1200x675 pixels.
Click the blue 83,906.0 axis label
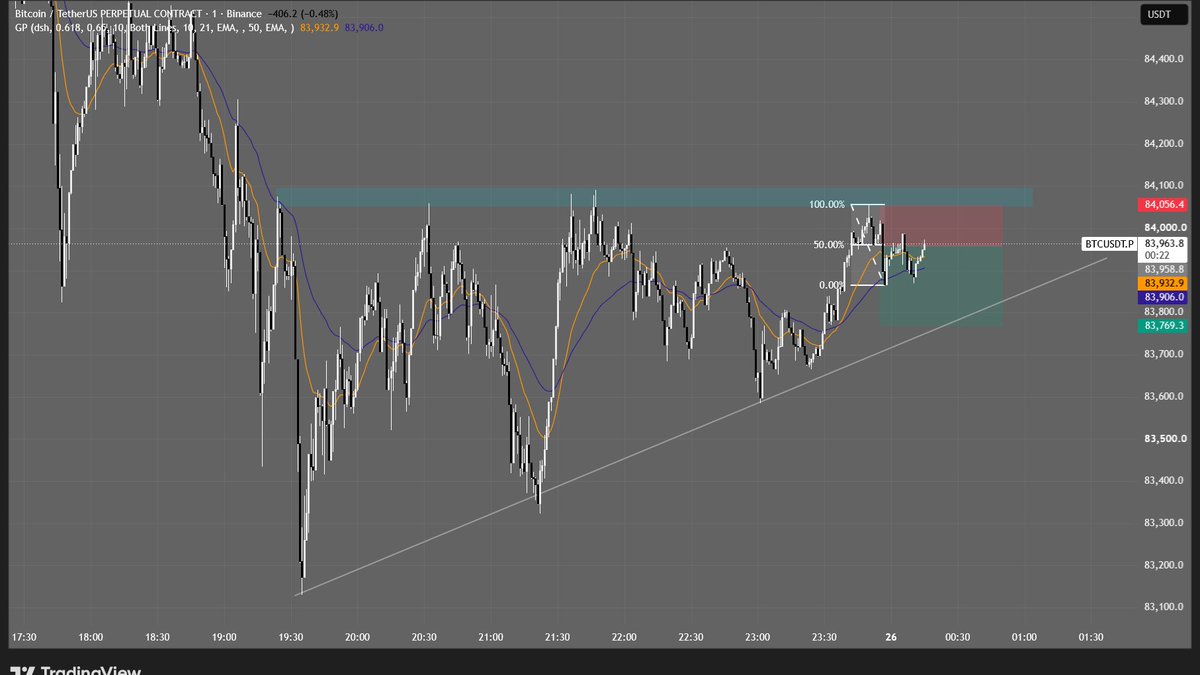coord(1161,297)
